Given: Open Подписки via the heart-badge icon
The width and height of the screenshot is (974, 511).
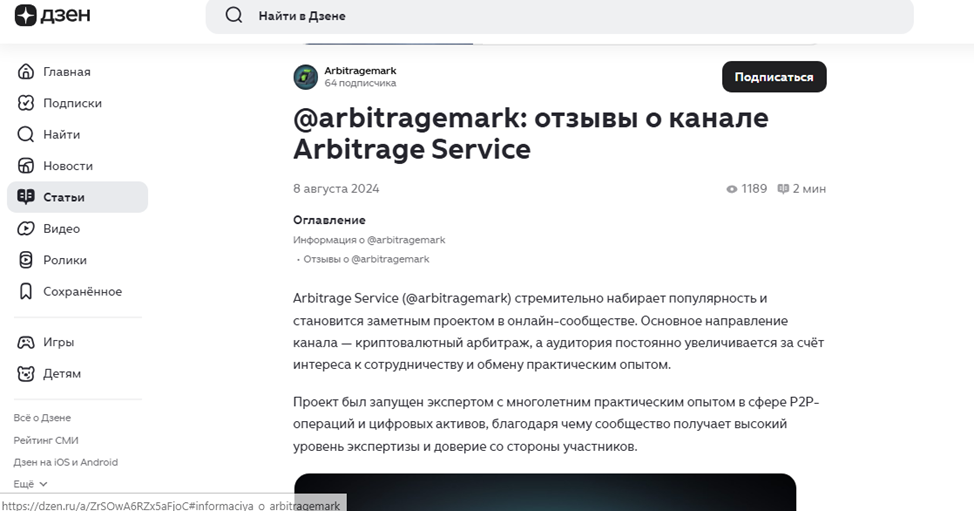Looking at the screenshot, I should coord(25,103).
